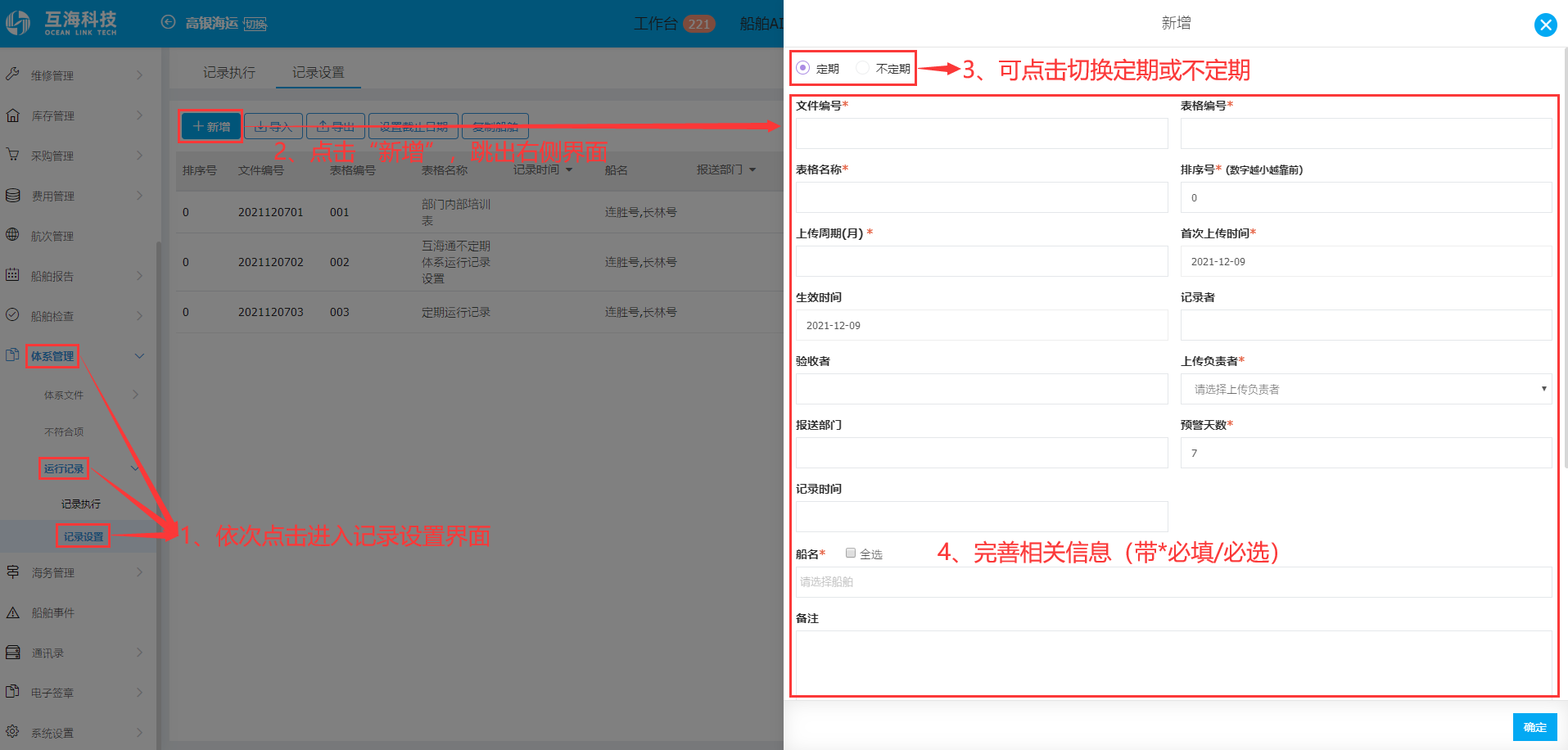Click the 导入 button
The image size is (1568, 750).
[273, 127]
